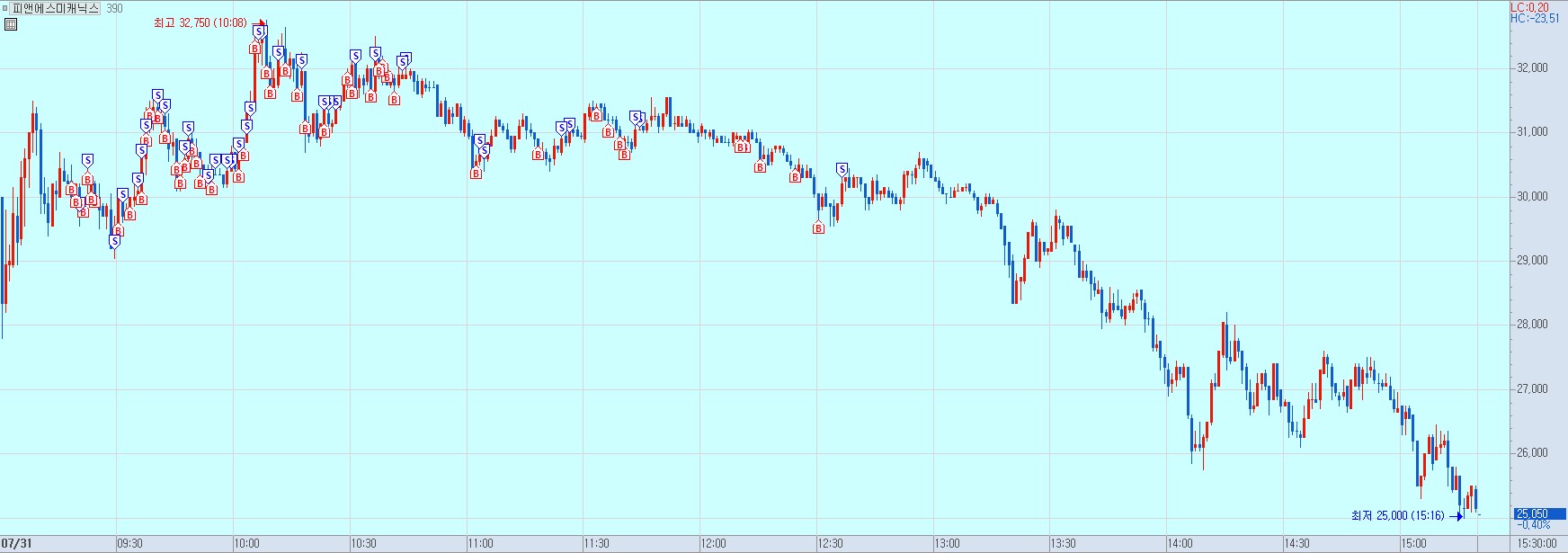Click the 30,000 price axis label
1568x553 pixels.
click(x=1532, y=196)
